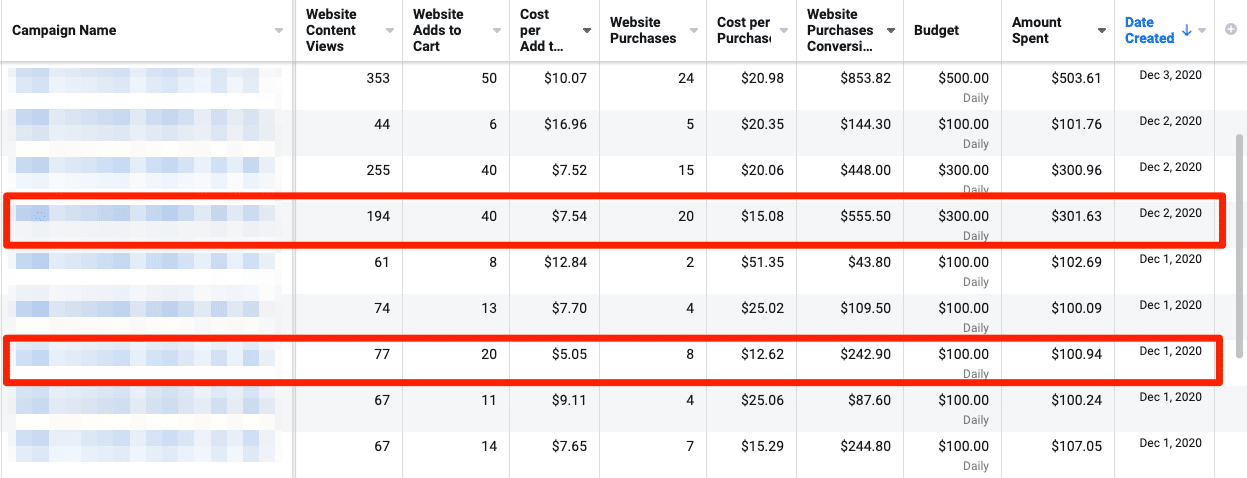Image resolution: width=1247 pixels, height=478 pixels.
Task: Click the Date Created sort arrow
Action: point(1187,31)
